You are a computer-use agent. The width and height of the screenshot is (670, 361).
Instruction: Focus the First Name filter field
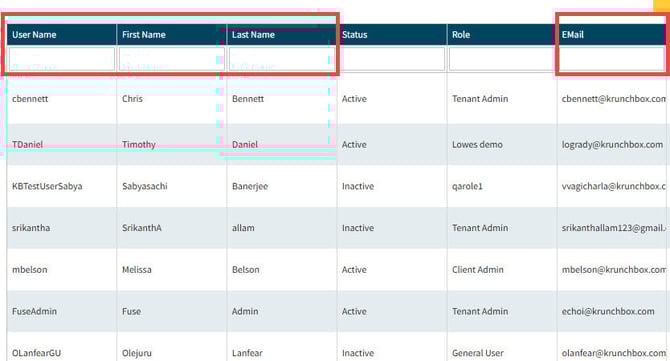(171, 59)
